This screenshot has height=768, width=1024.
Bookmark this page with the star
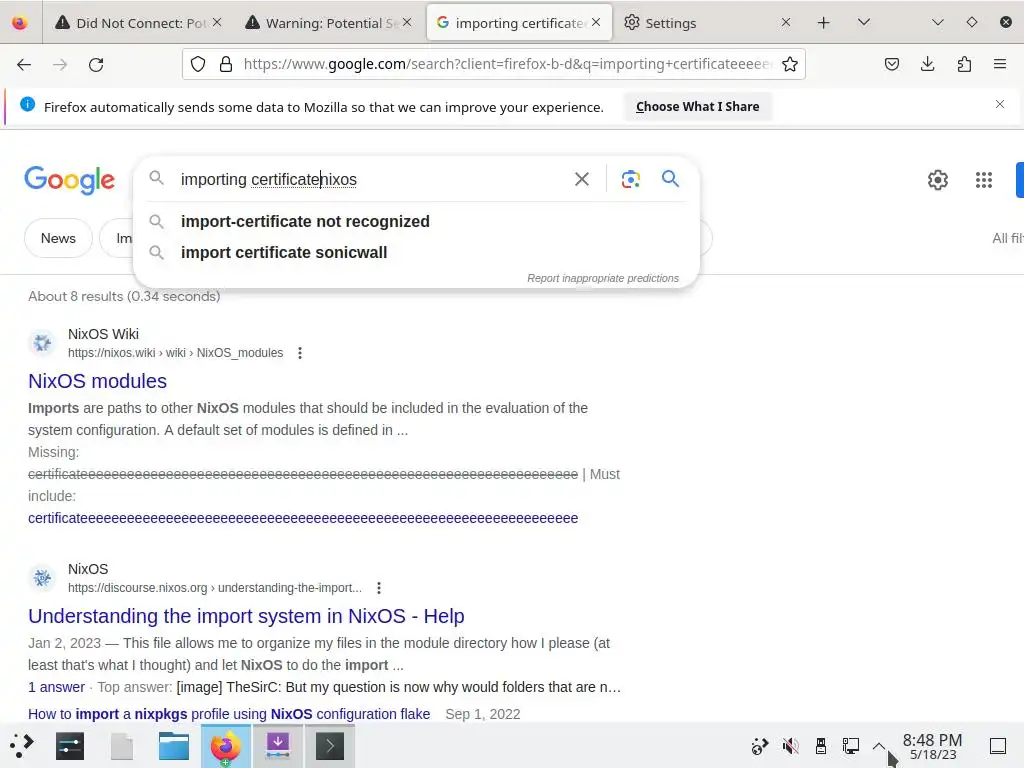tap(790, 64)
